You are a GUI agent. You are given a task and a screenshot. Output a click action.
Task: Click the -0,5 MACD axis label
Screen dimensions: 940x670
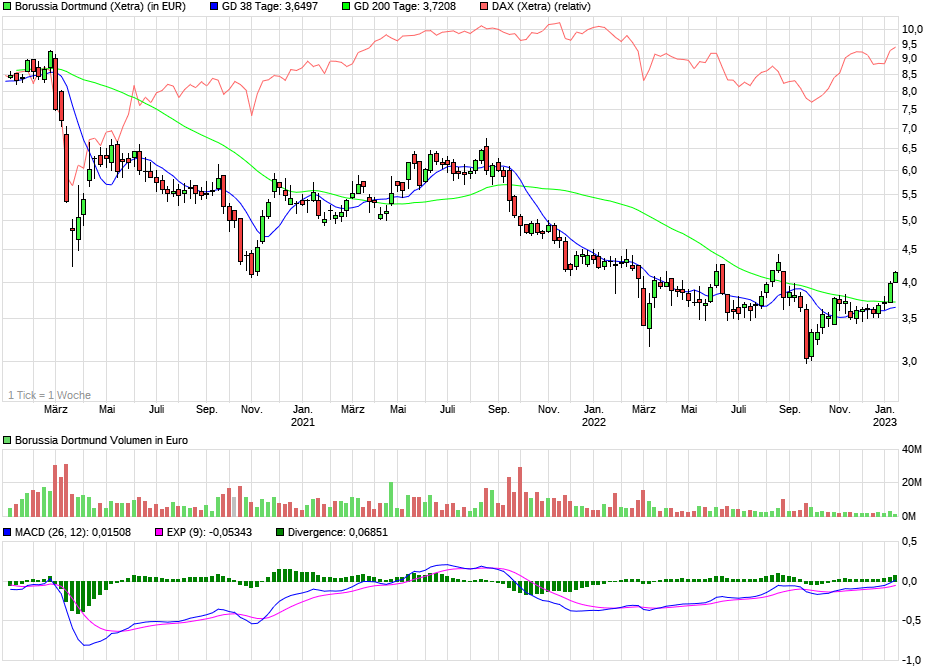coord(910,620)
